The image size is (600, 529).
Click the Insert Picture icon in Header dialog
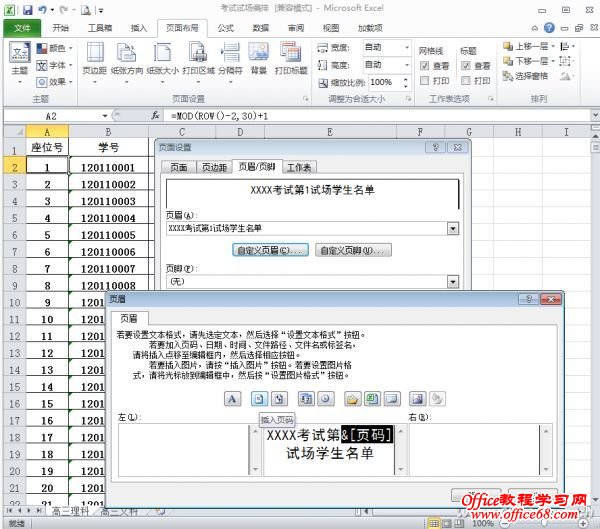pos(417,399)
